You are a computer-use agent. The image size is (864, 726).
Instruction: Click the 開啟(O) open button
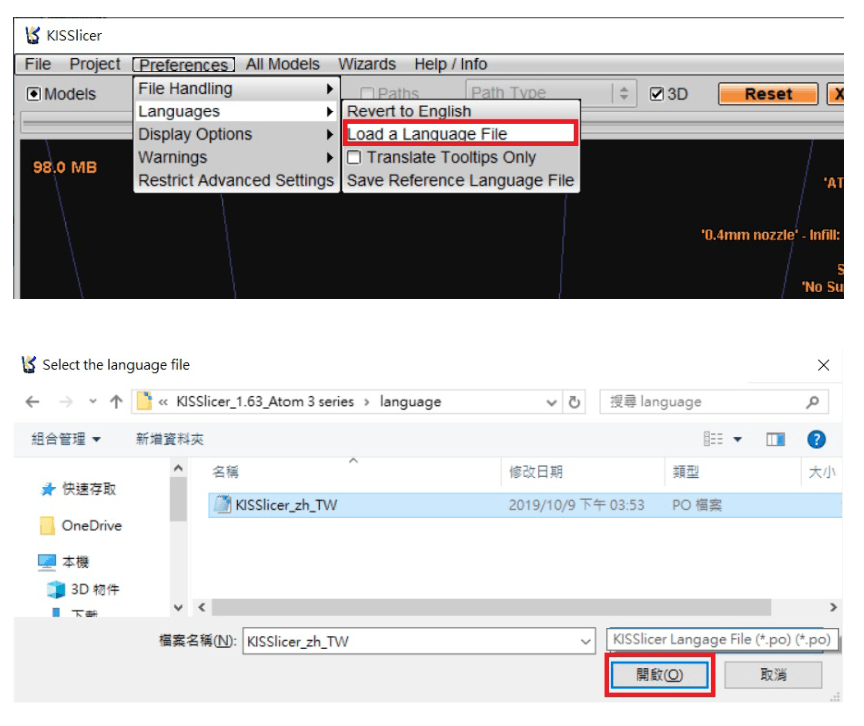[660, 675]
